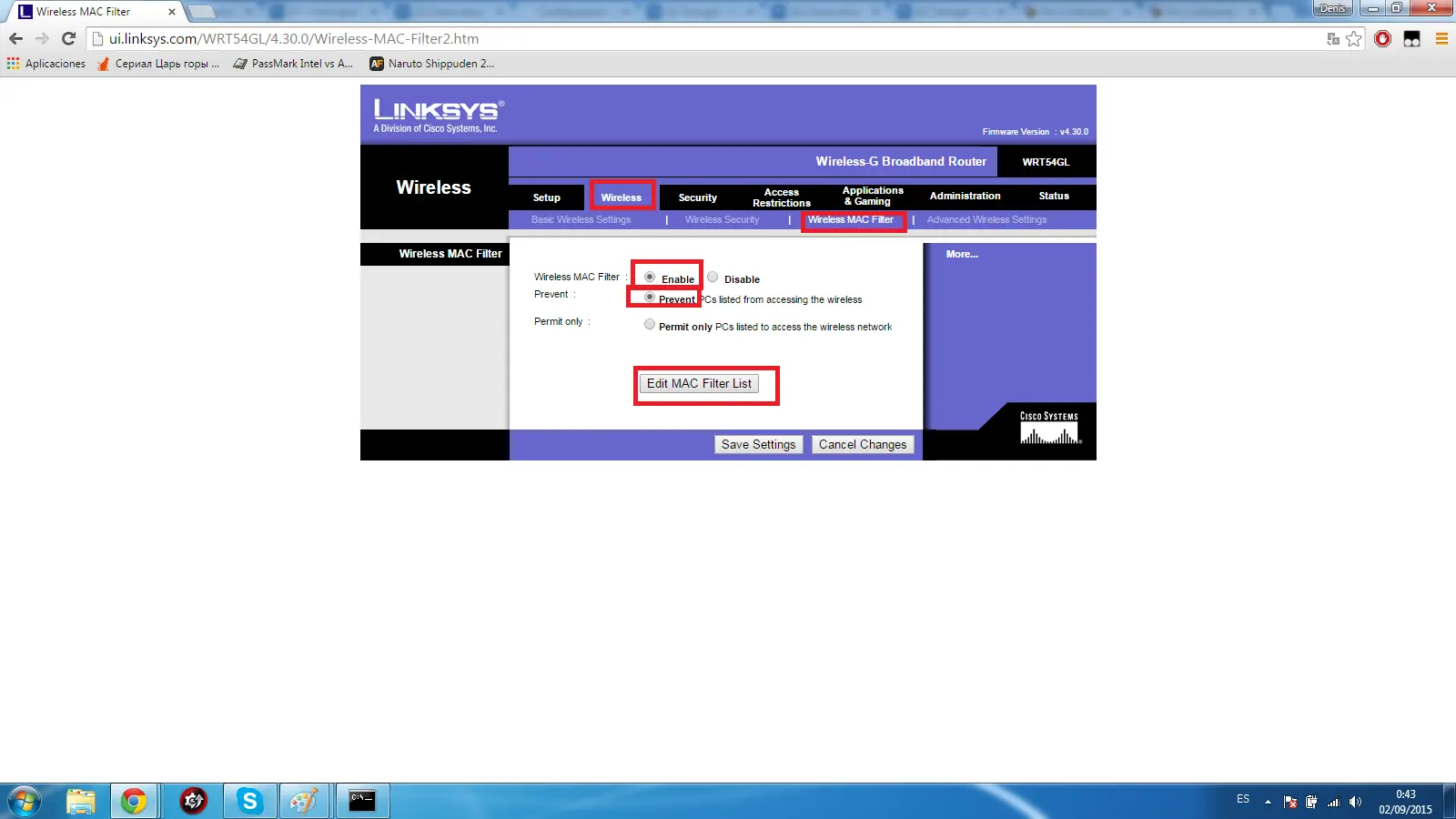Click the Cancel Changes button
The height and width of the screenshot is (819, 1456).
click(862, 445)
